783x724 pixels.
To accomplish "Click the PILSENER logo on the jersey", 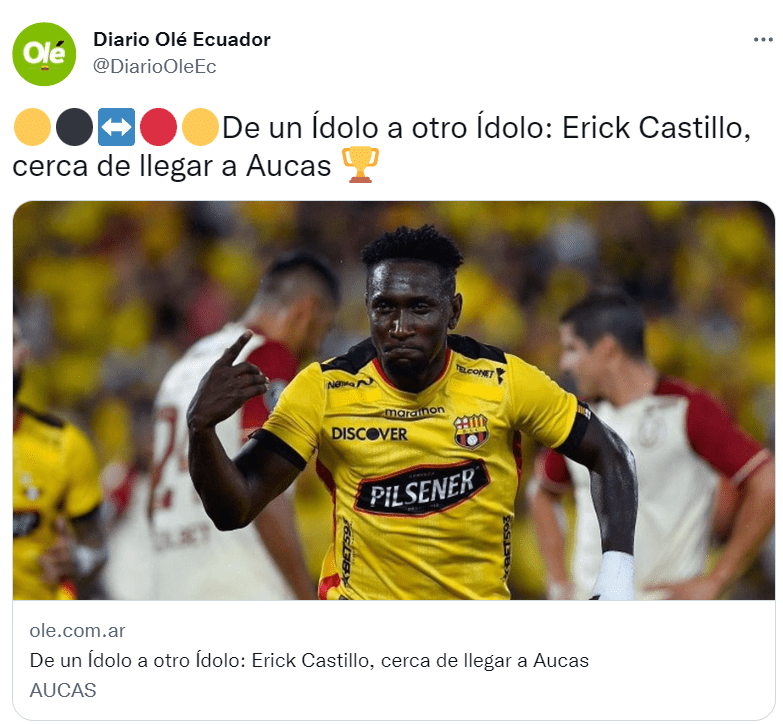I will [422, 490].
